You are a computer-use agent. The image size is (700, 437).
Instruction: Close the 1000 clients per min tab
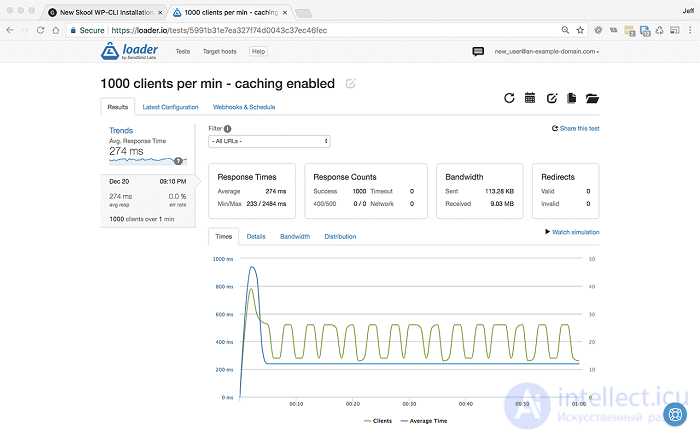click(x=285, y=12)
